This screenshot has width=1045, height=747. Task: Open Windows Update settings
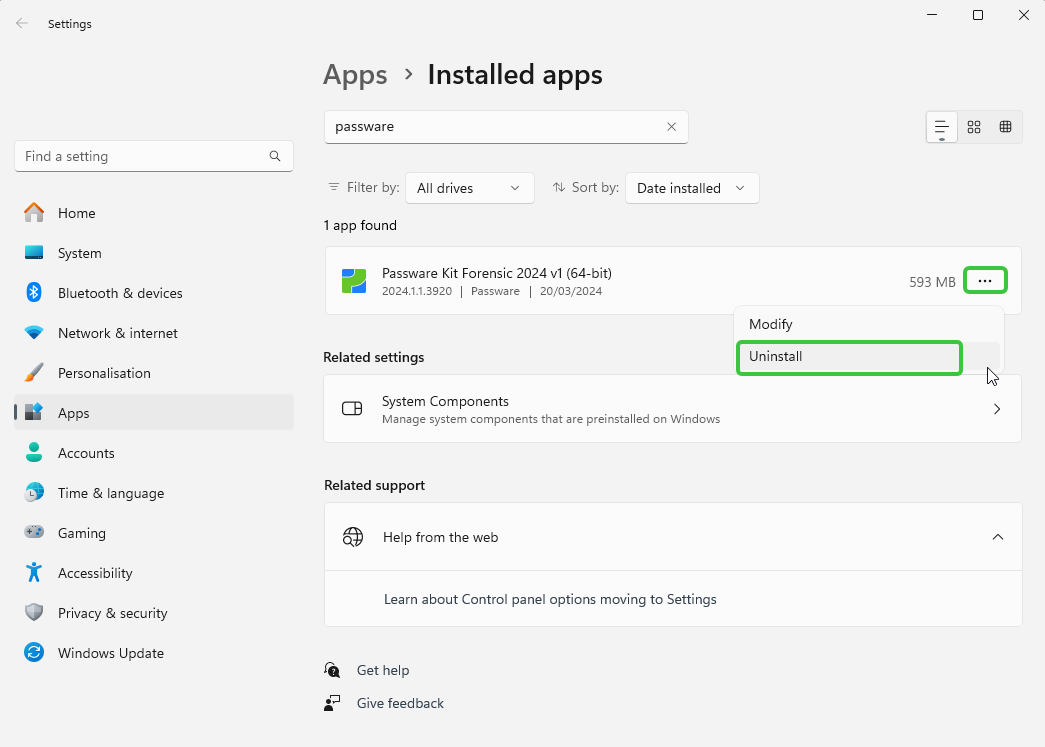click(x=154, y=653)
